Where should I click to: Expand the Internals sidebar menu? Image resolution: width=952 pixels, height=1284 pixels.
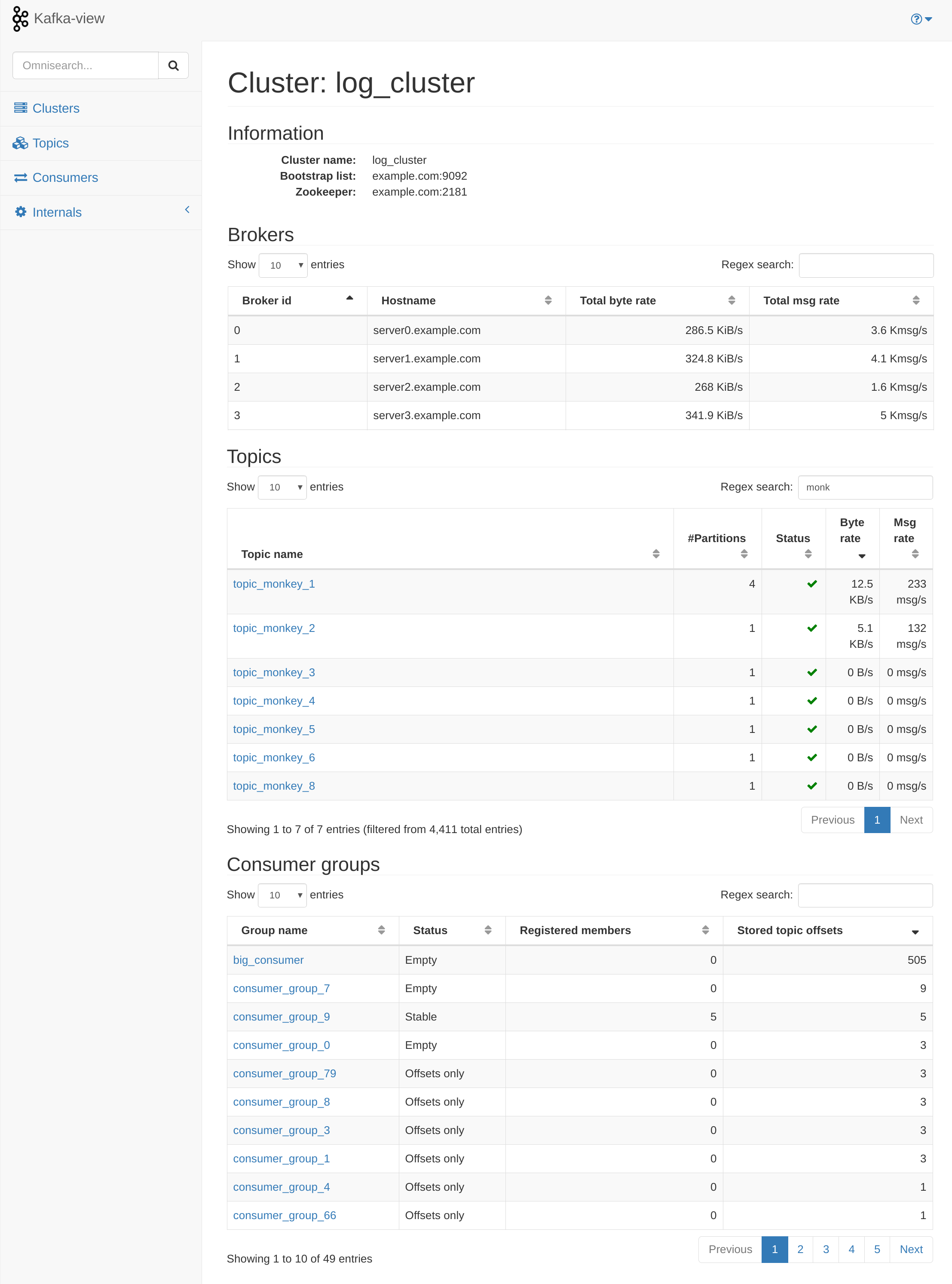(101, 212)
